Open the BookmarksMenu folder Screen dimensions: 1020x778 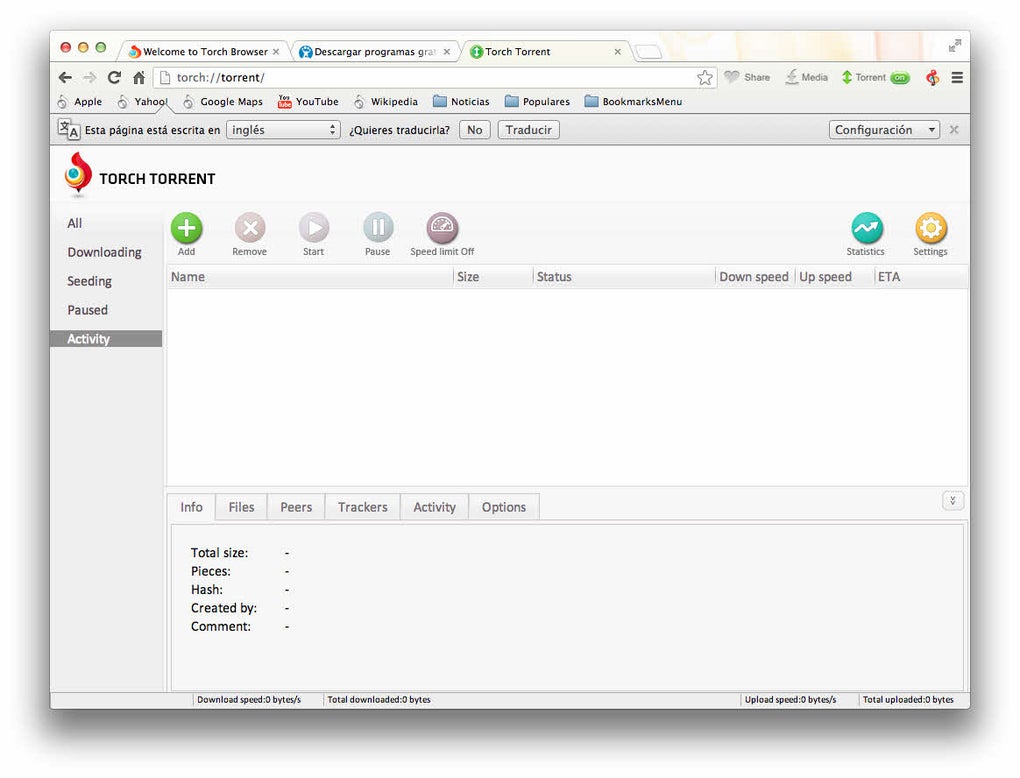[x=633, y=101]
